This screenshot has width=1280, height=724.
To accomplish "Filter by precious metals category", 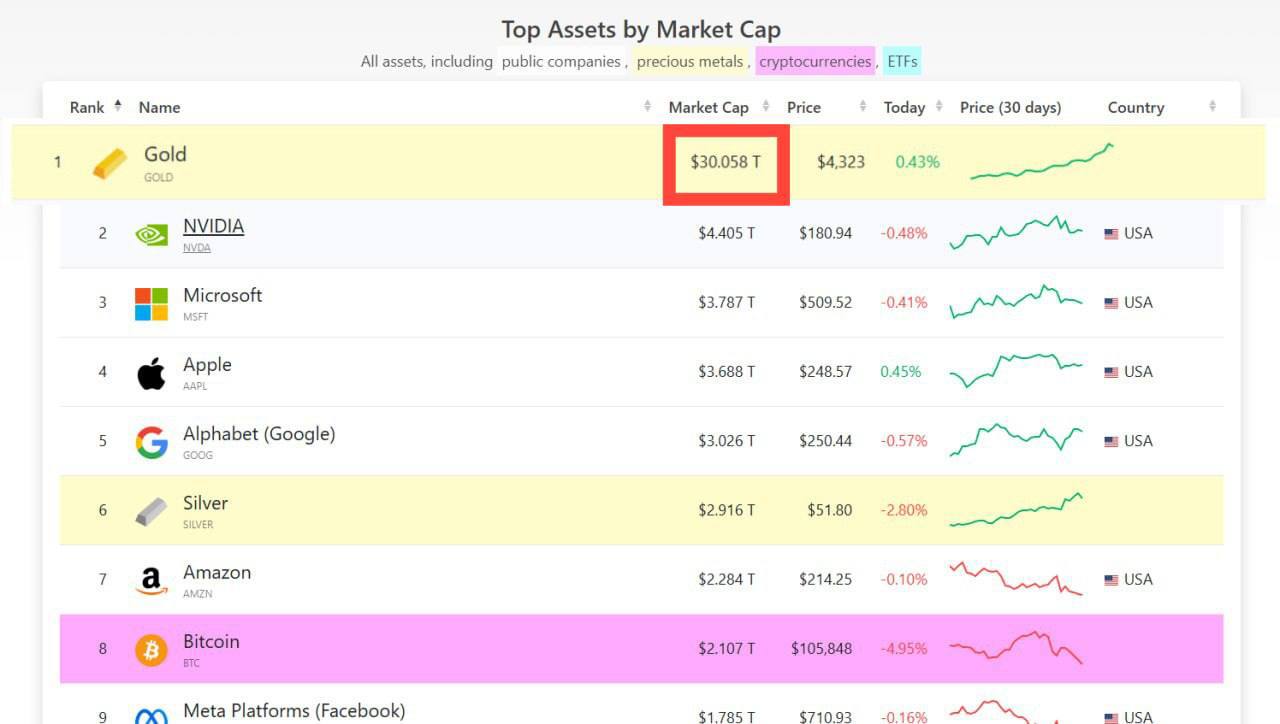I will [690, 62].
